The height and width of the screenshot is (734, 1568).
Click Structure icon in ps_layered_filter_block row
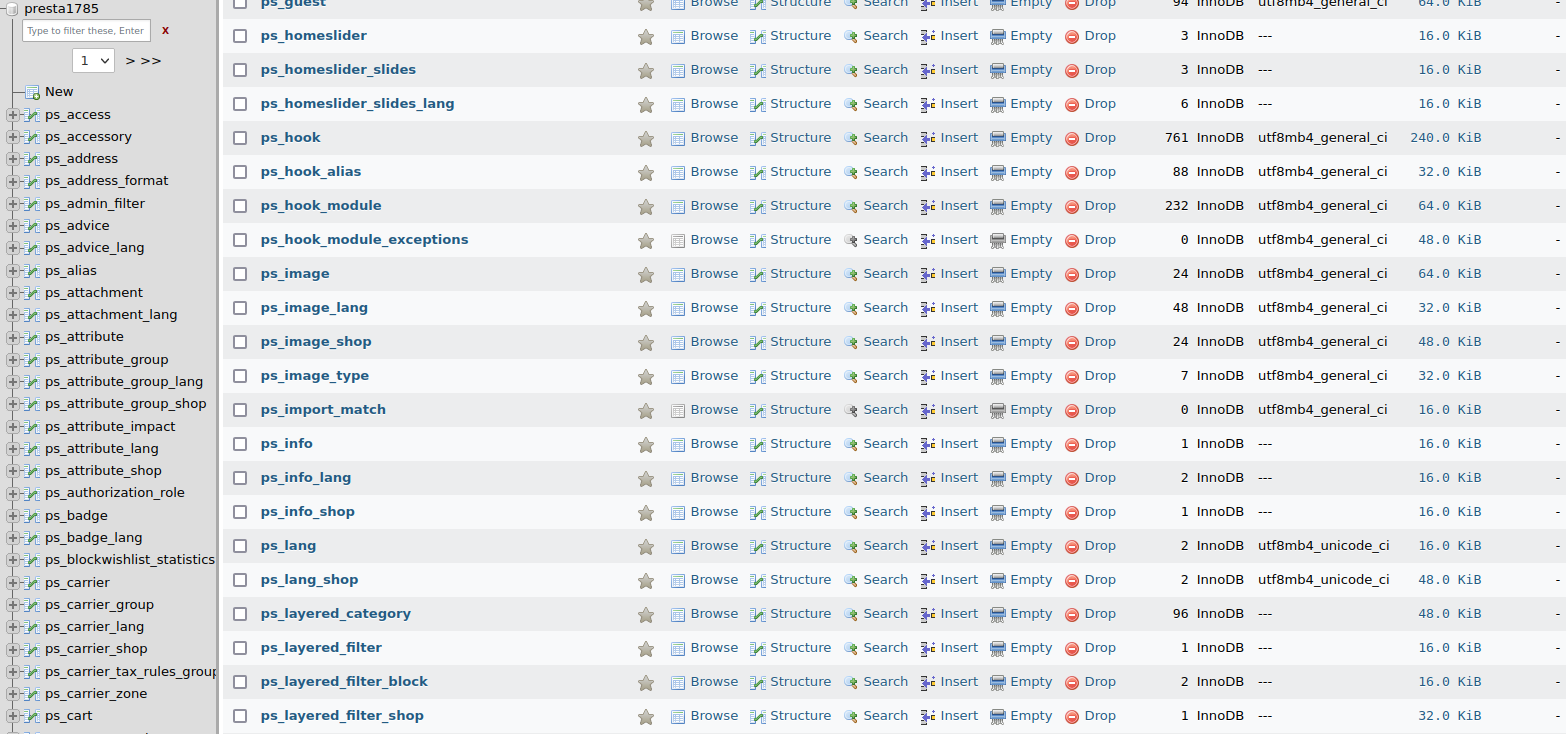pyautogui.click(x=758, y=683)
